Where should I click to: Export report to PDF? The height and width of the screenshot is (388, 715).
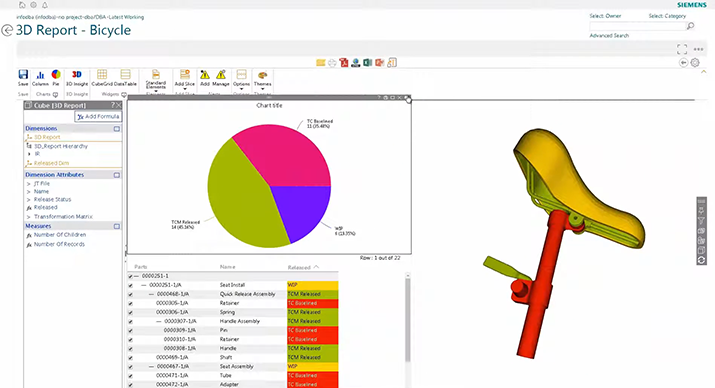[x=344, y=62]
